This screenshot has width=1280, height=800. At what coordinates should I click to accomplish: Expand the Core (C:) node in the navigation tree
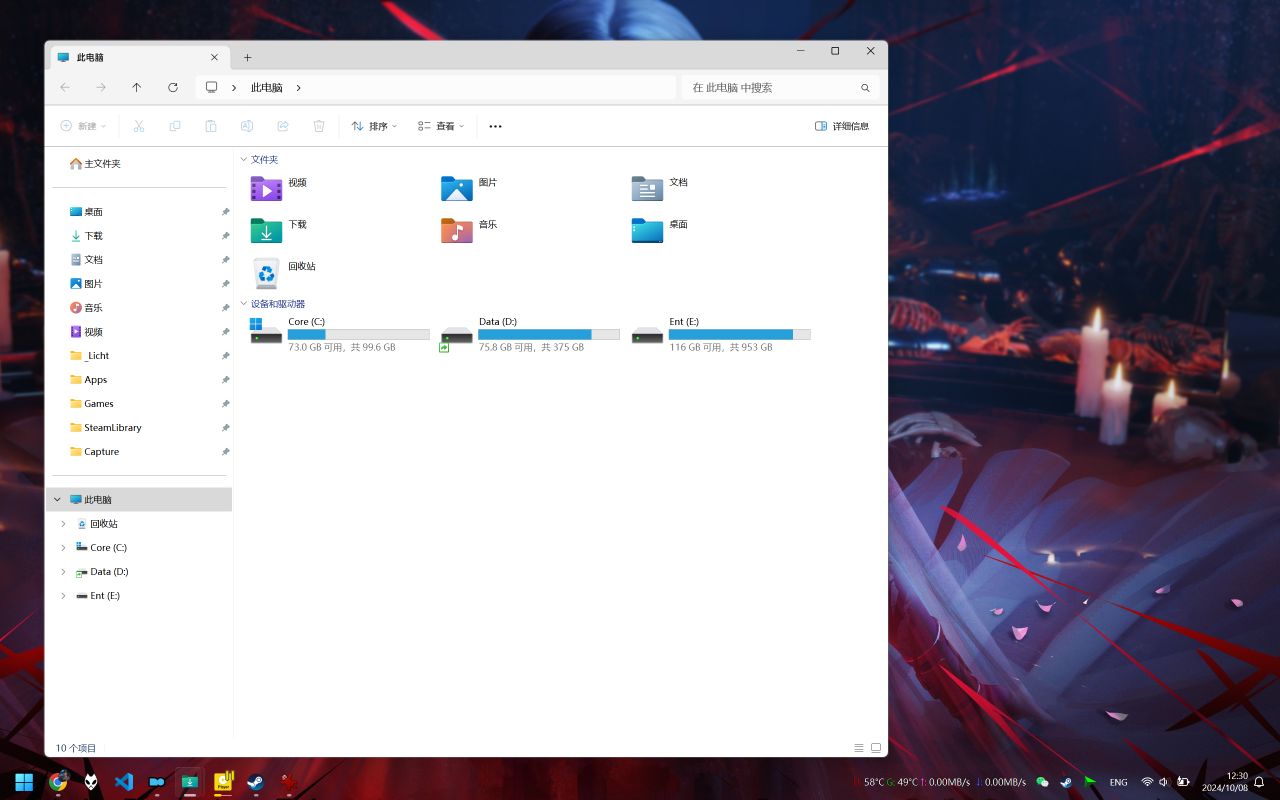point(63,547)
